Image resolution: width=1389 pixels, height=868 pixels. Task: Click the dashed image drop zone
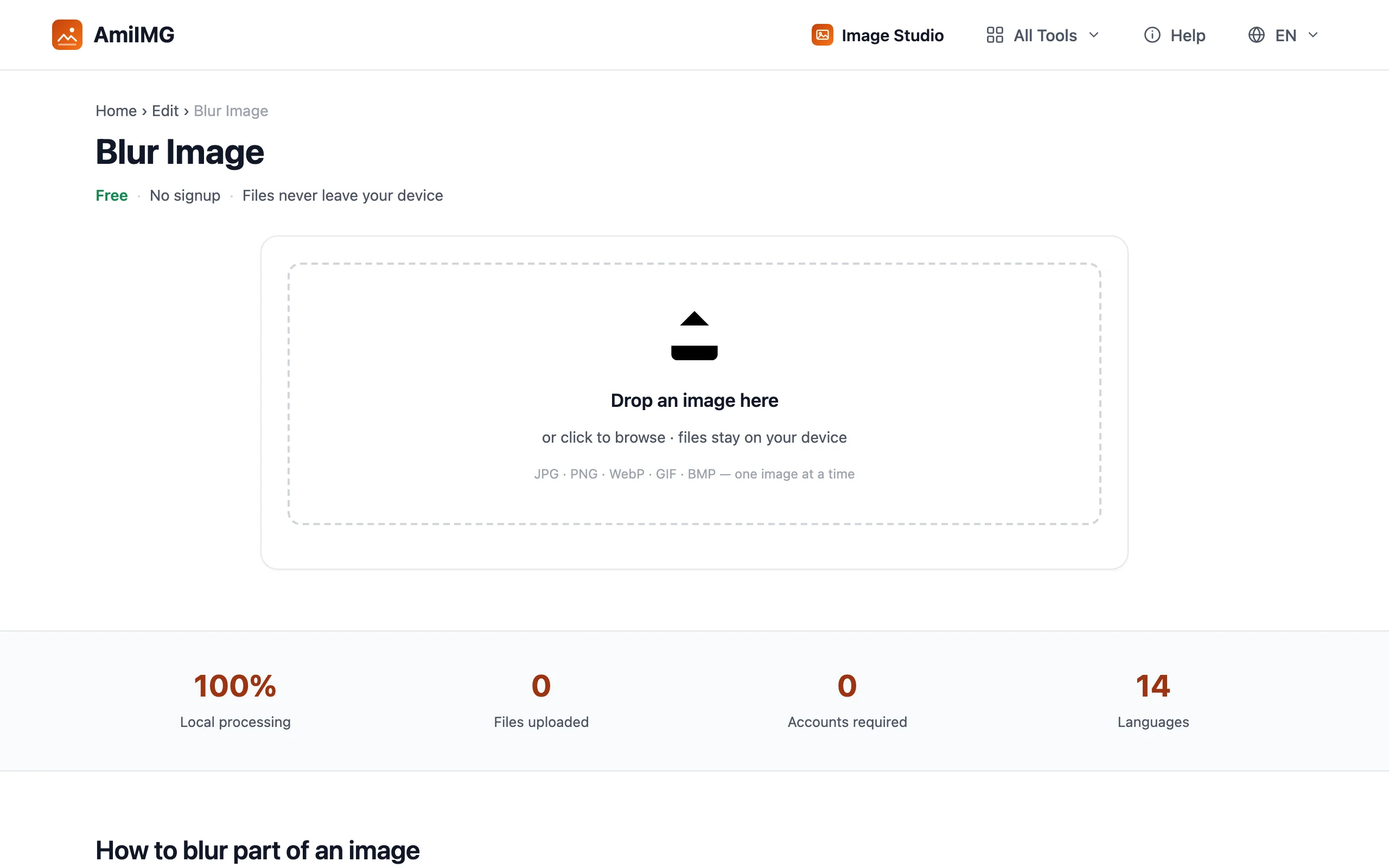coord(694,394)
